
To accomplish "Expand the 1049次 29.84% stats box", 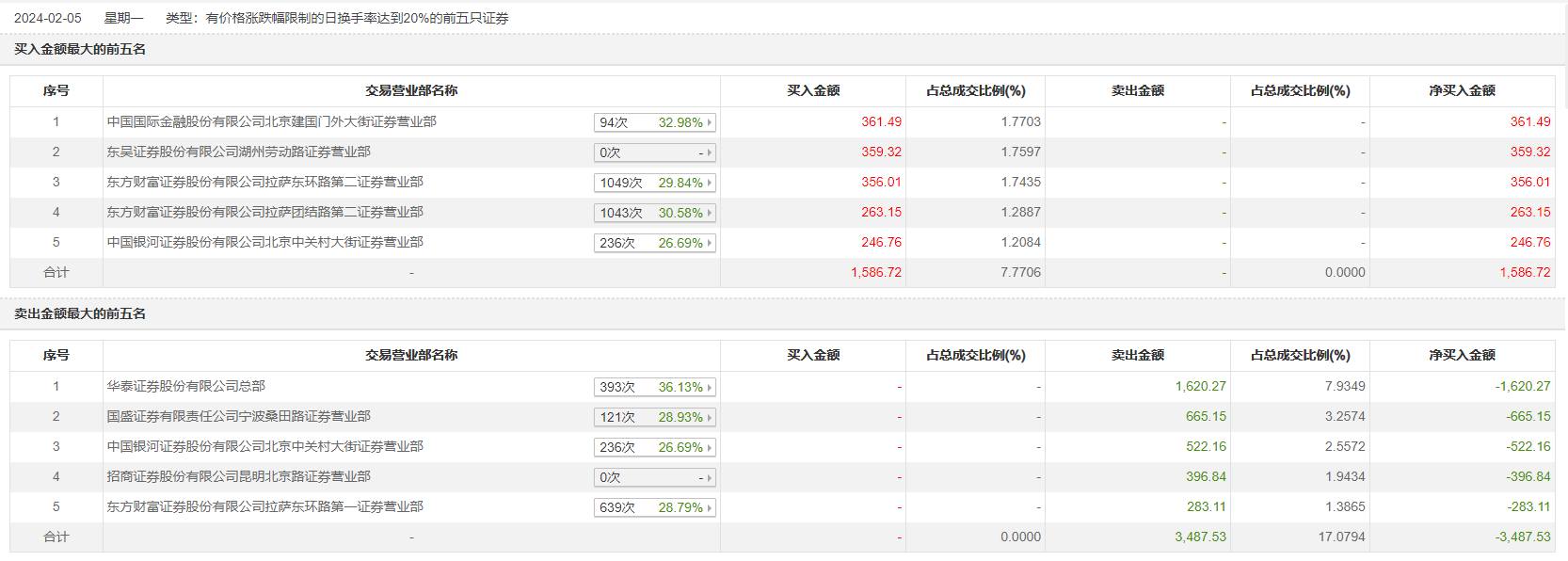I will point(655,183).
